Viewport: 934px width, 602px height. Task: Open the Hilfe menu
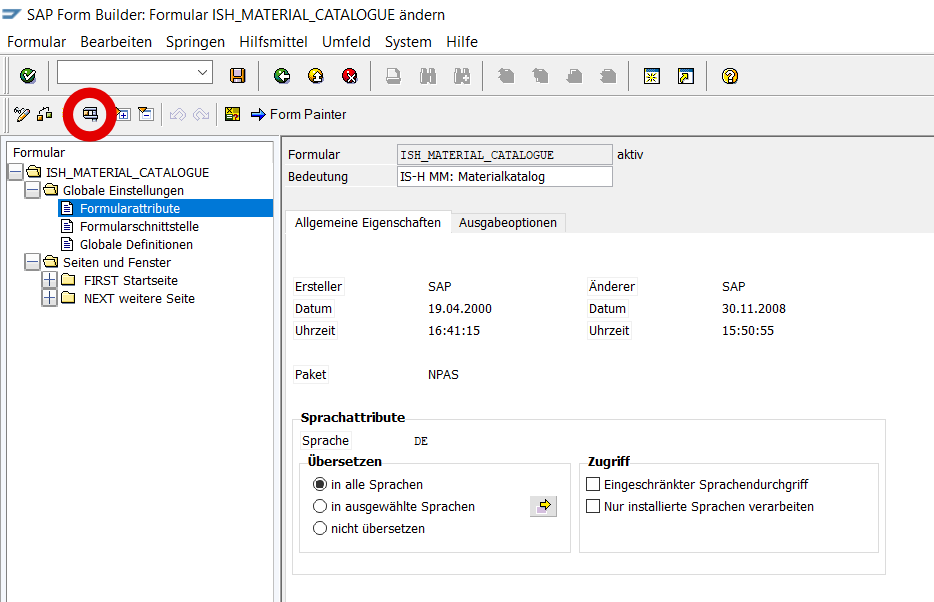click(x=462, y=42)
